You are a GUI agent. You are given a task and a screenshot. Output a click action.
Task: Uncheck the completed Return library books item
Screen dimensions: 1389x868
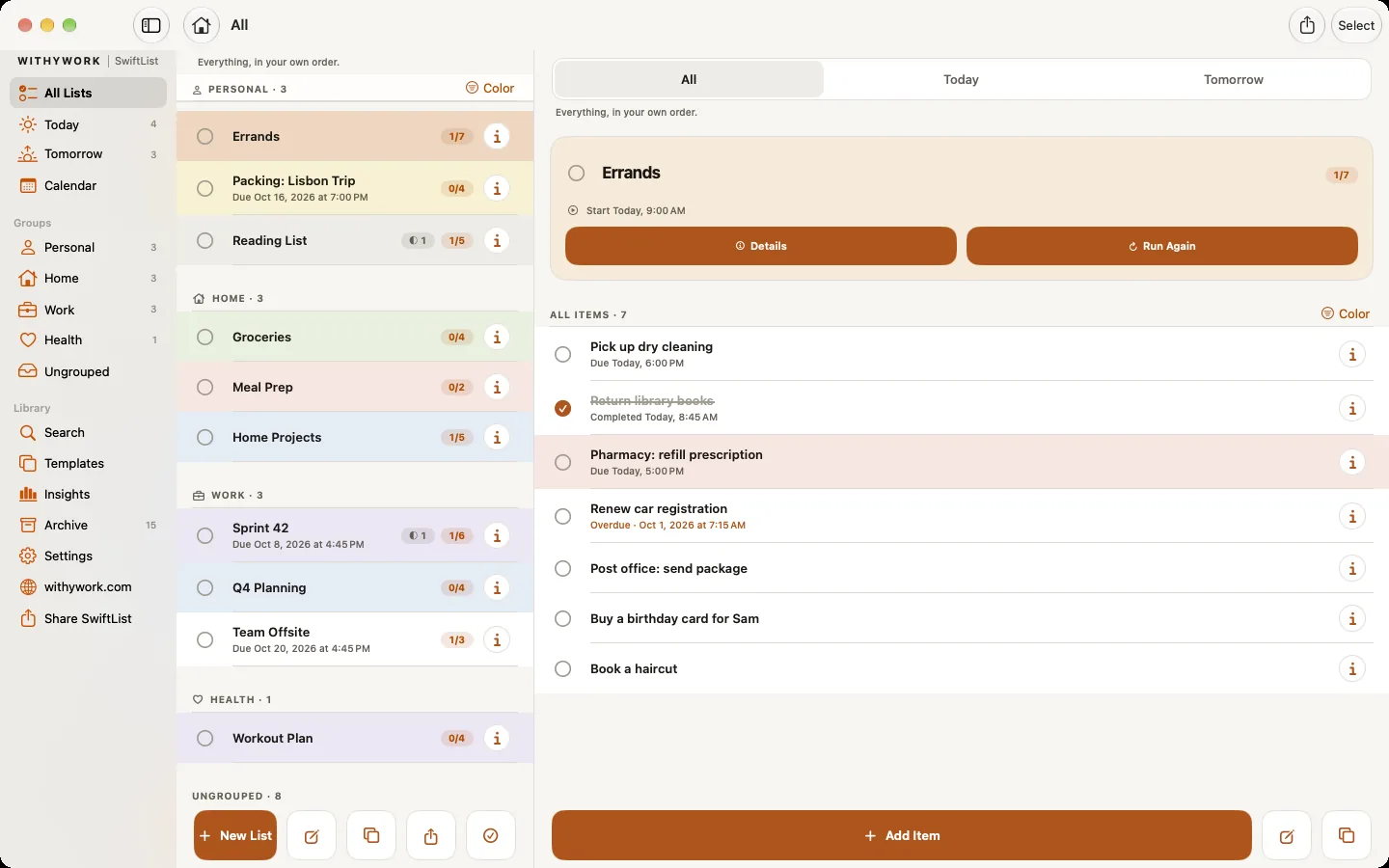(563, 408)
